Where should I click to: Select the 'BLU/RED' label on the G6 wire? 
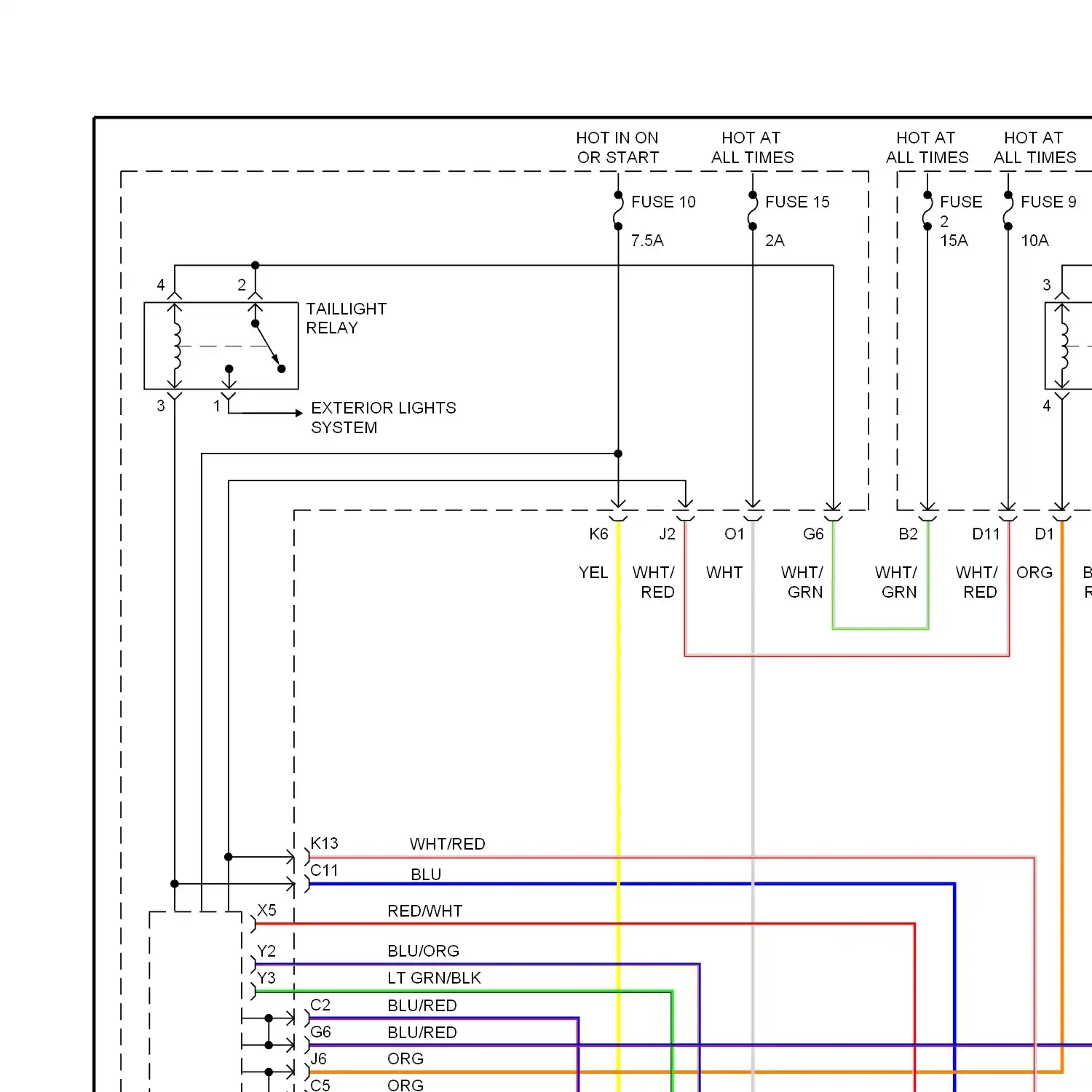[422, 1032]
